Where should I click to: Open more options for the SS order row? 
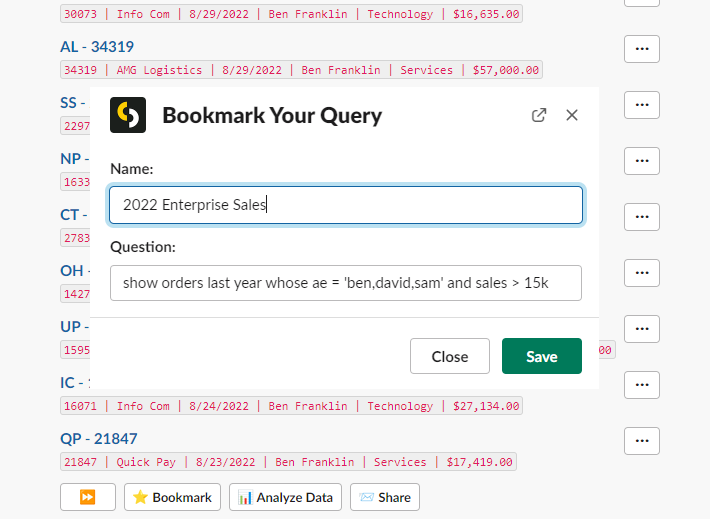click(642, 105)
